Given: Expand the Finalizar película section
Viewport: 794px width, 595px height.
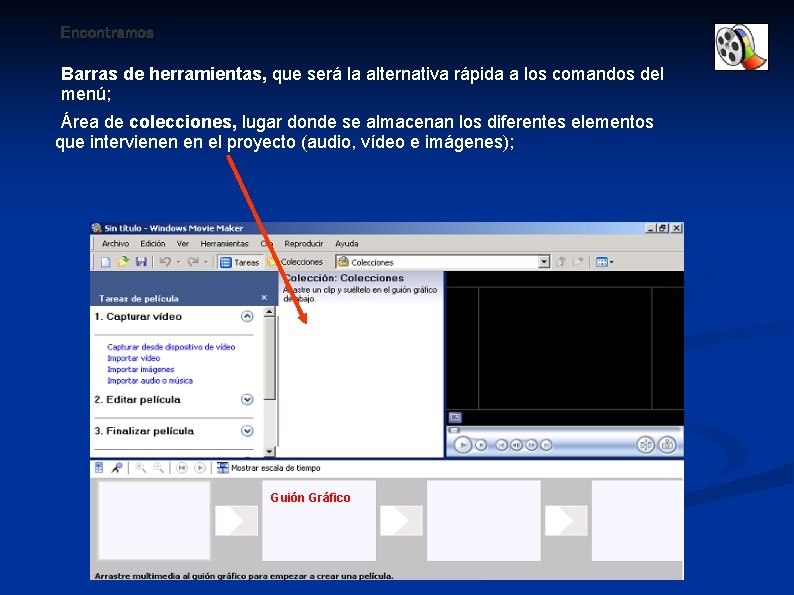Looking at the screenshot, I should 247,431.
